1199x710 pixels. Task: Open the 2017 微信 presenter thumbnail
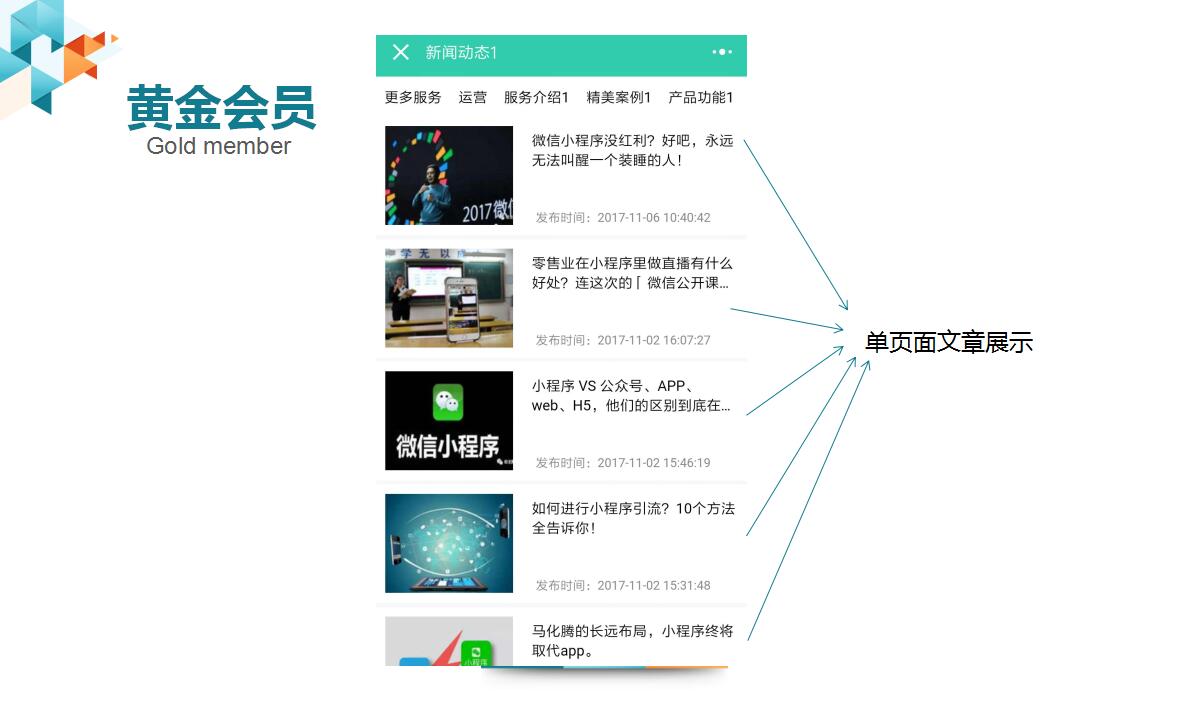pyautogui.click(x=449, y=175)
